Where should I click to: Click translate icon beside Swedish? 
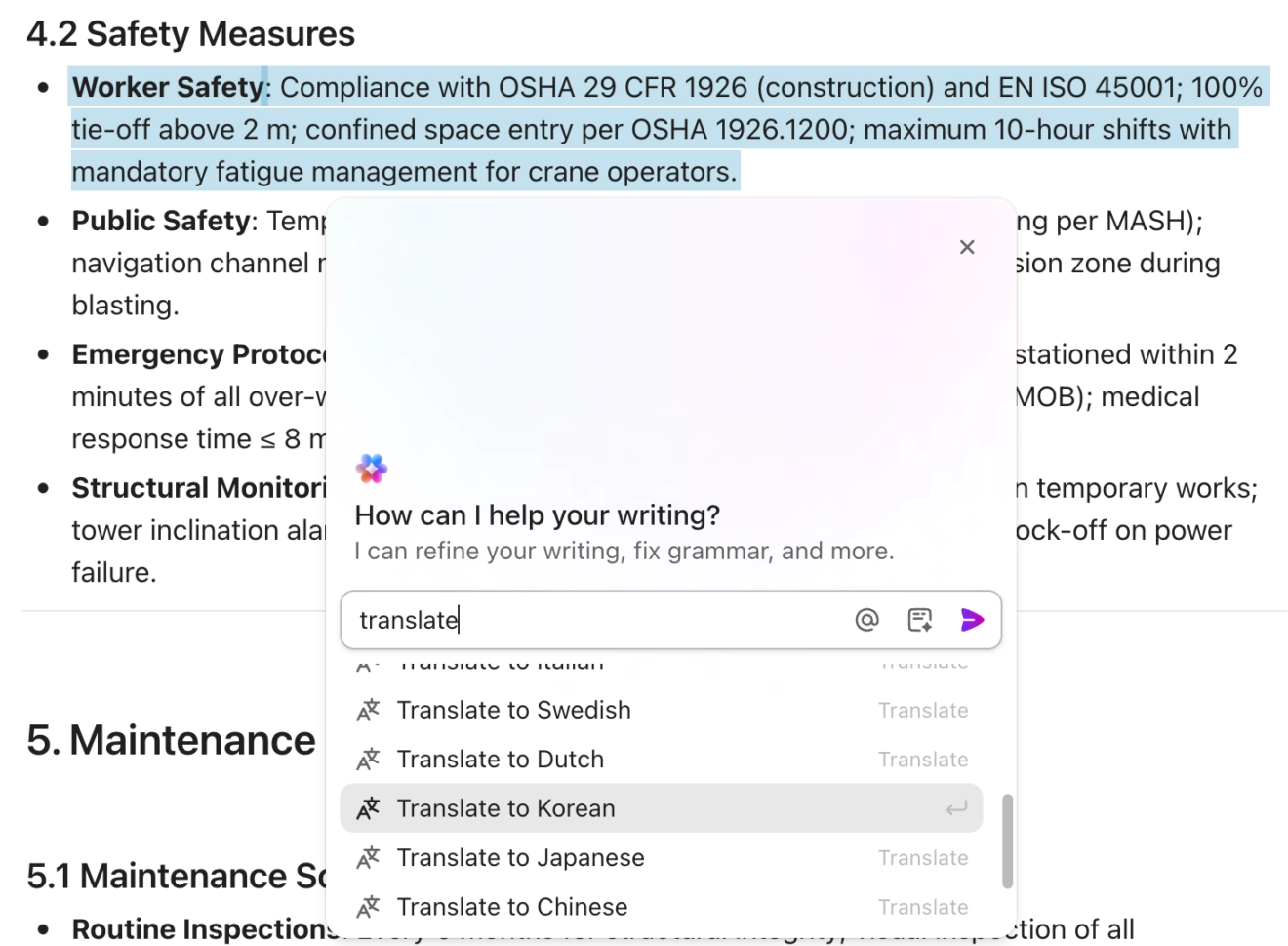coord(368,711)
